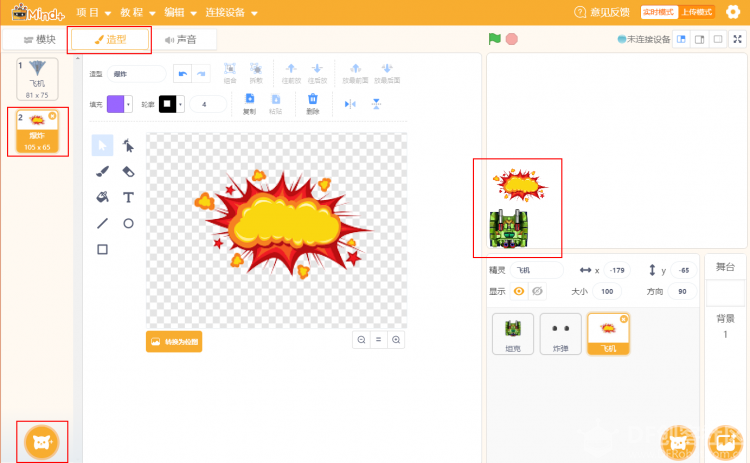Click the 放最前面 bring to front icon
750x463 pixels.
pyautogui.click(x=355, y=68)
